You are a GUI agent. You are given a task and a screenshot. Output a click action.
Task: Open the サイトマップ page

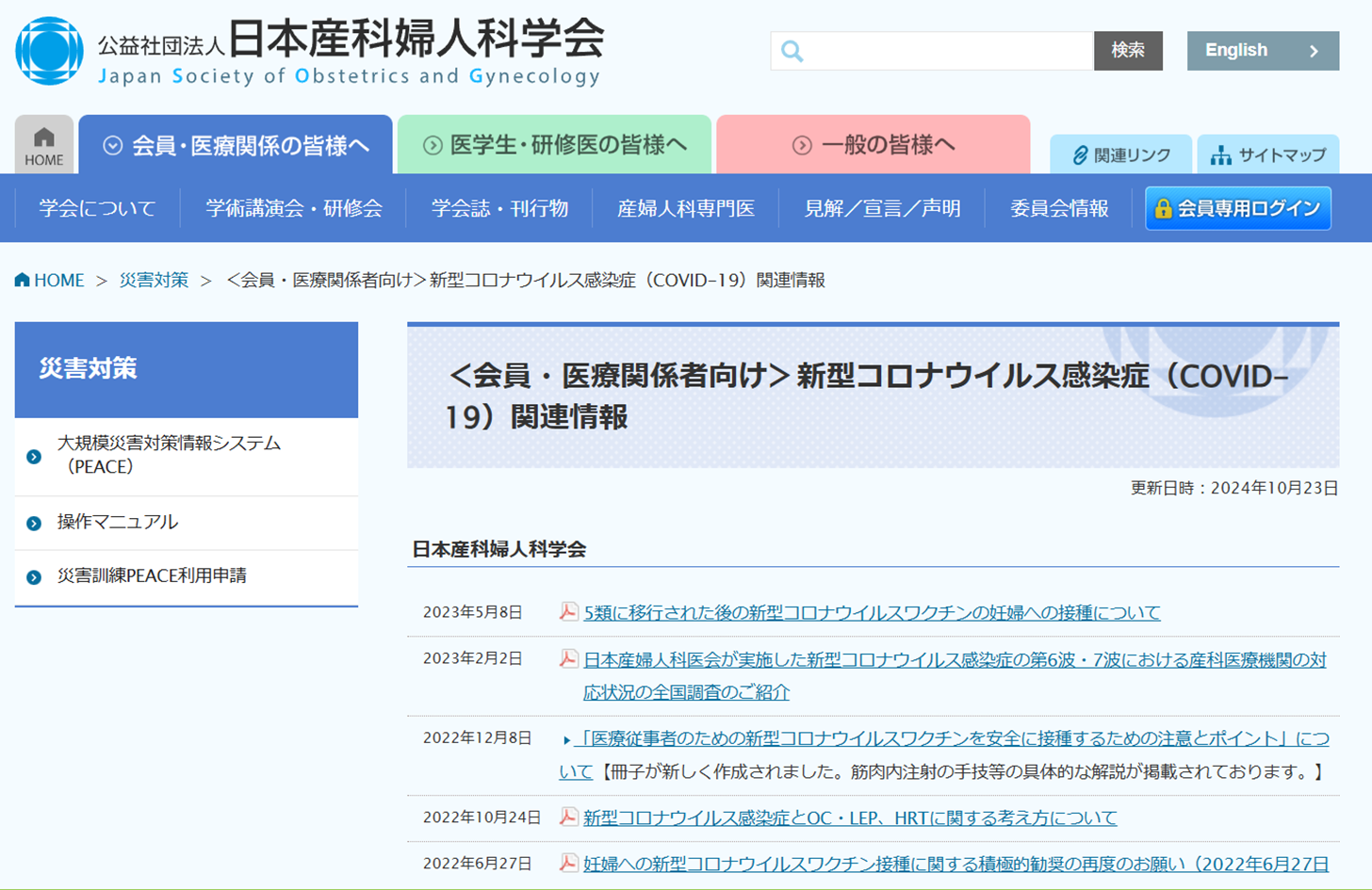[x=1267, y=155]
